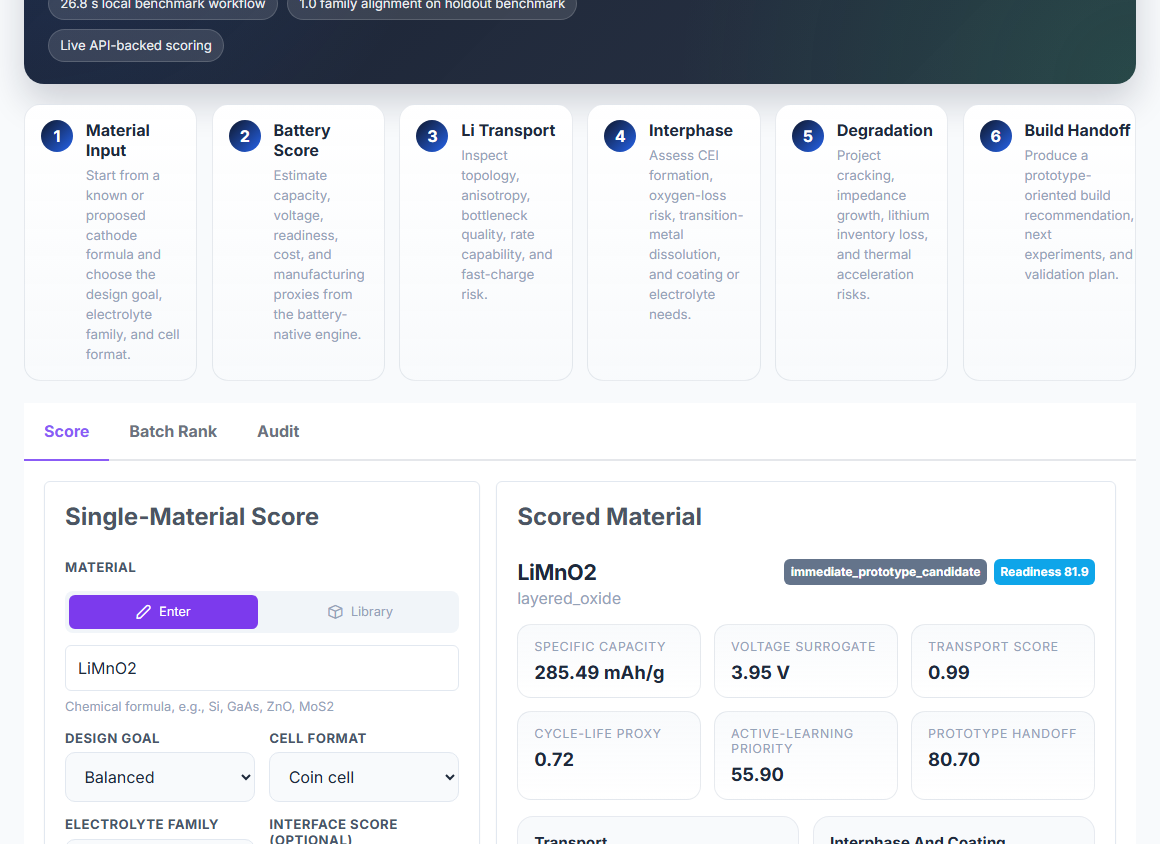Click the Scored Material heading
This screenshot has height=844, width=1160.
[x=609, y=516]
